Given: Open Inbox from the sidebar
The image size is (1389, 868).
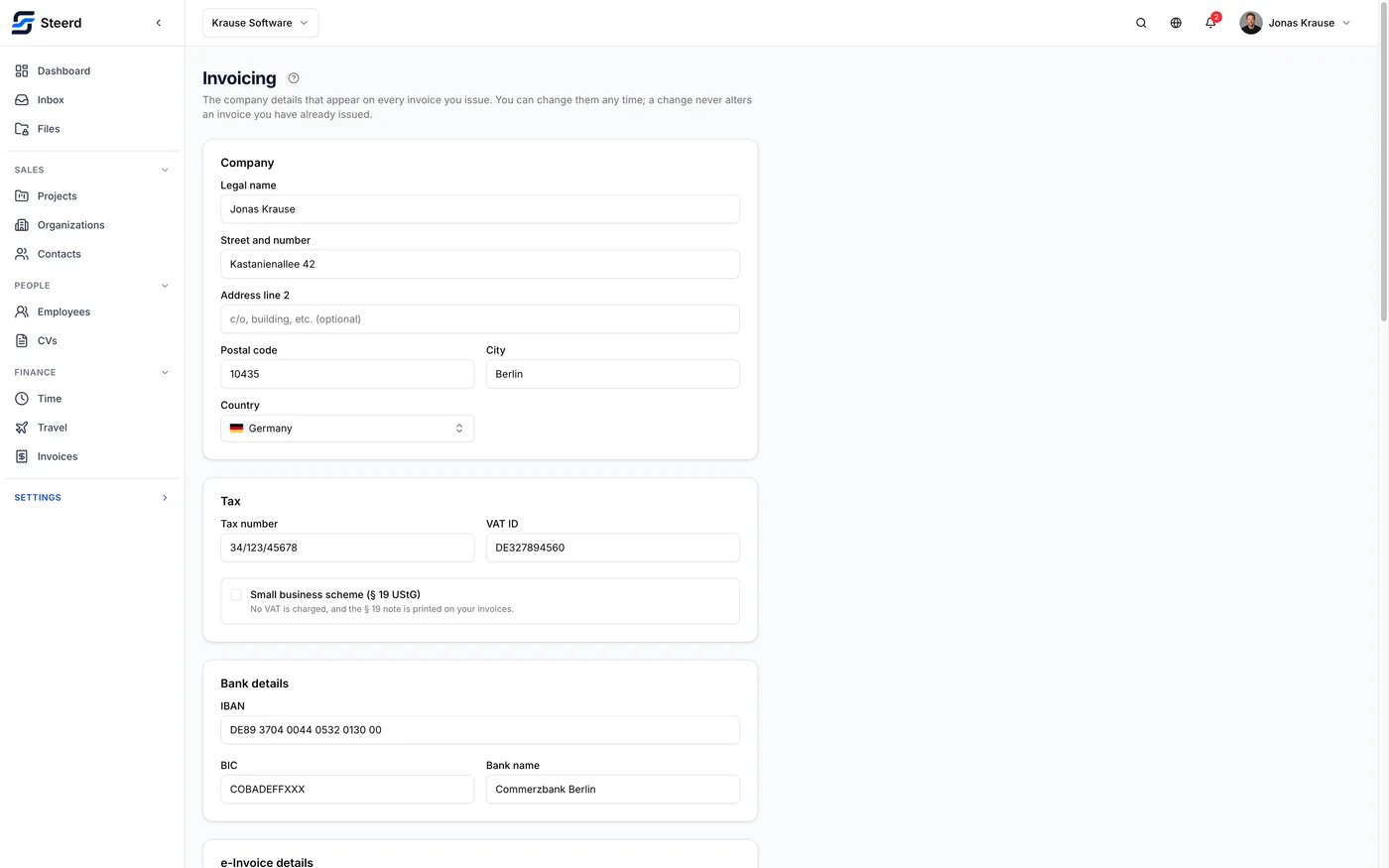Looking at the screenshot, I should pos(91,100).
